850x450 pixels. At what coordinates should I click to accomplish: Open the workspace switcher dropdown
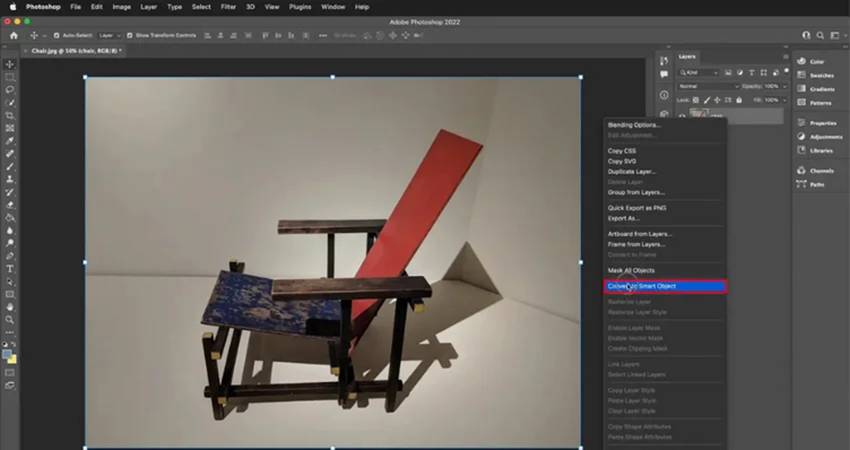coord(836,35)
